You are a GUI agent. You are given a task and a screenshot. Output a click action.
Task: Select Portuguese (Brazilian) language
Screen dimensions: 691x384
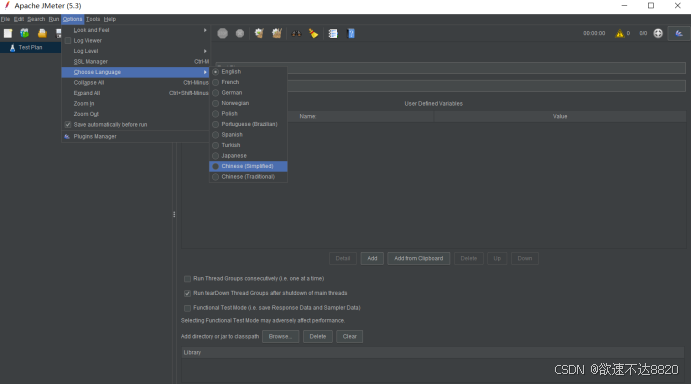pos(248,124)
